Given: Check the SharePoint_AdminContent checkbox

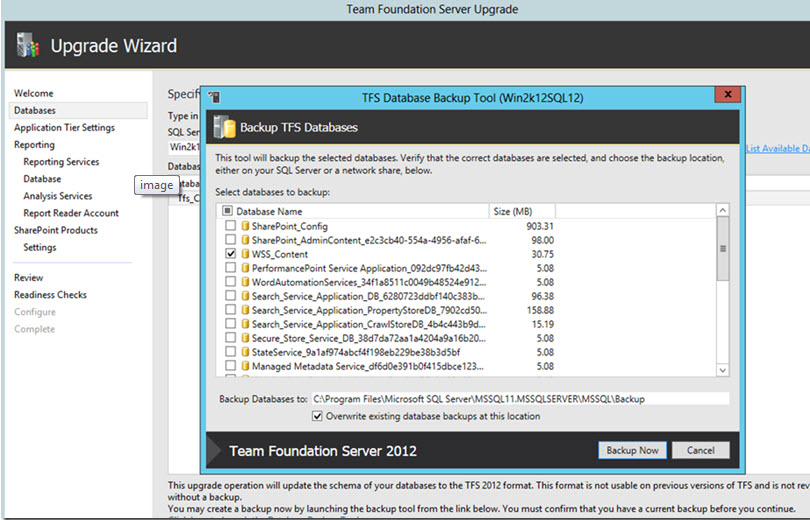Looking at the screenshot, I should 230,240.
